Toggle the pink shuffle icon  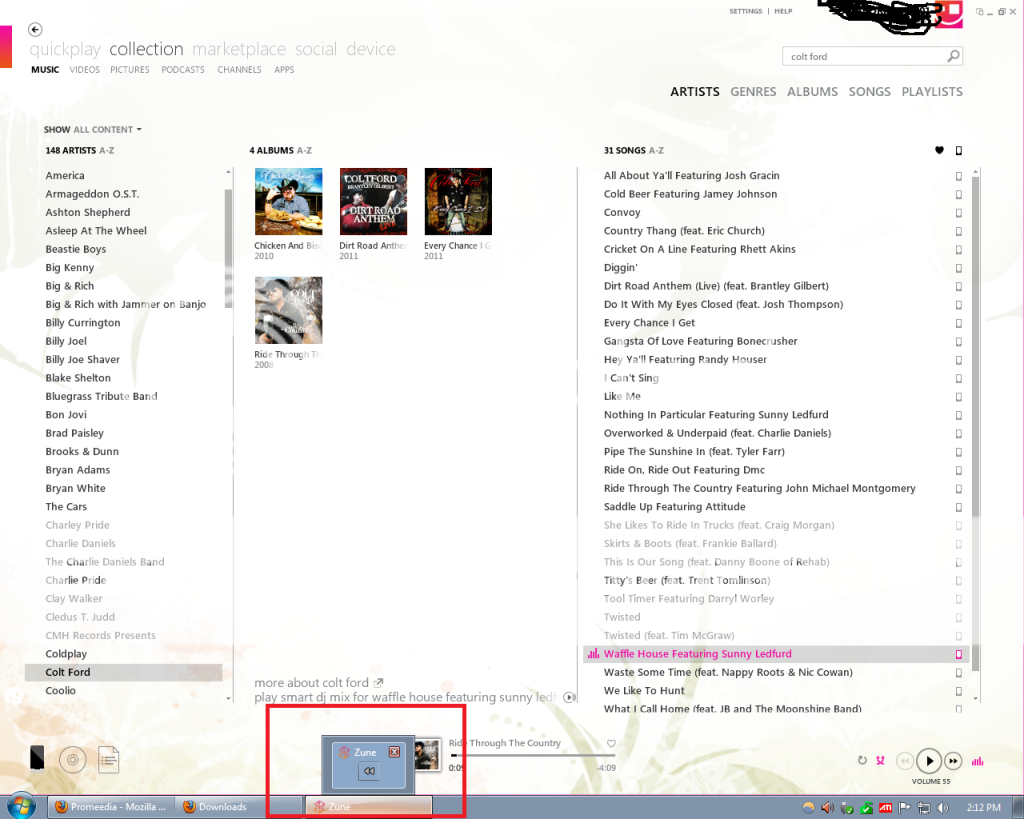880,761
